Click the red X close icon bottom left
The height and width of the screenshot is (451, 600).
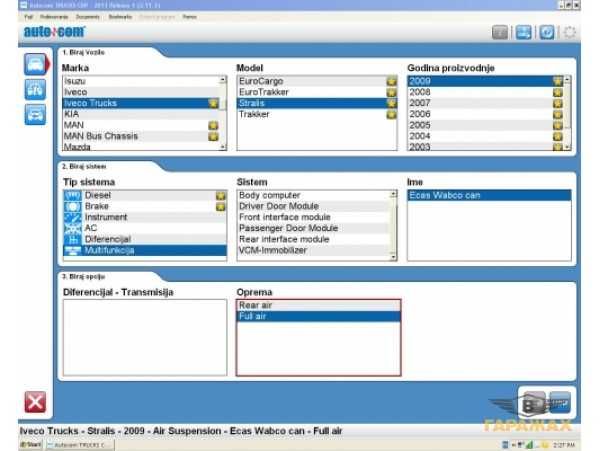35,402
